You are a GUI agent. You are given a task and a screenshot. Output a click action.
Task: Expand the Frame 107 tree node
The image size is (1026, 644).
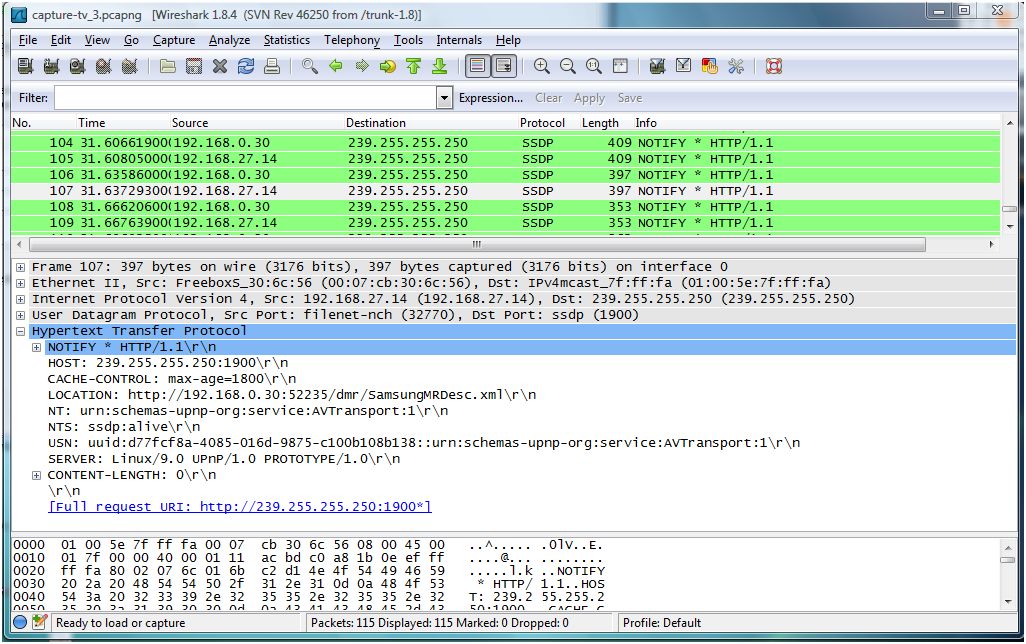(20, 267)
